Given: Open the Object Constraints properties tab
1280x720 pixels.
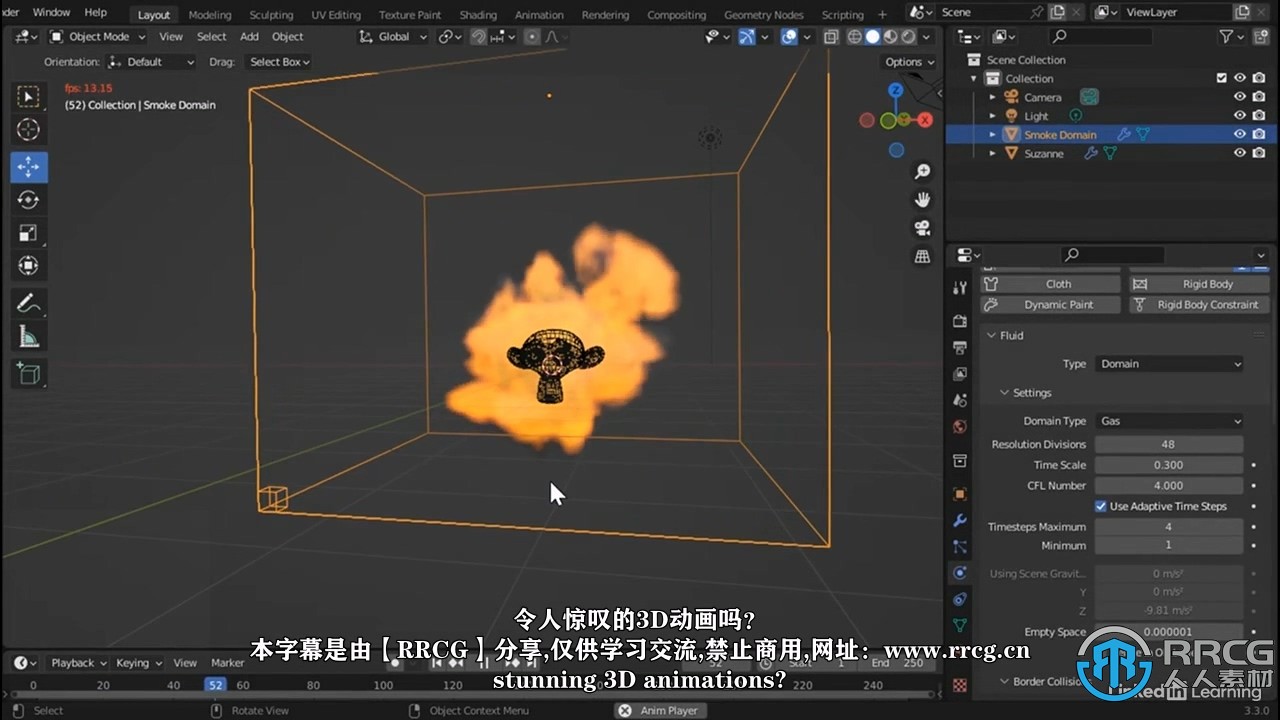Looking at the screenshot, I should pyautogui.click(x=960, y=599).
